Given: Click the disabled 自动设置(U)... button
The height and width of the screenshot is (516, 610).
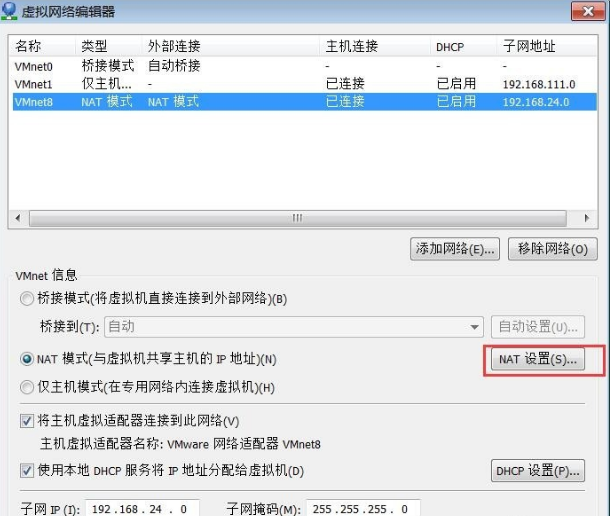Looking at the screenshot, I should 538,327.
